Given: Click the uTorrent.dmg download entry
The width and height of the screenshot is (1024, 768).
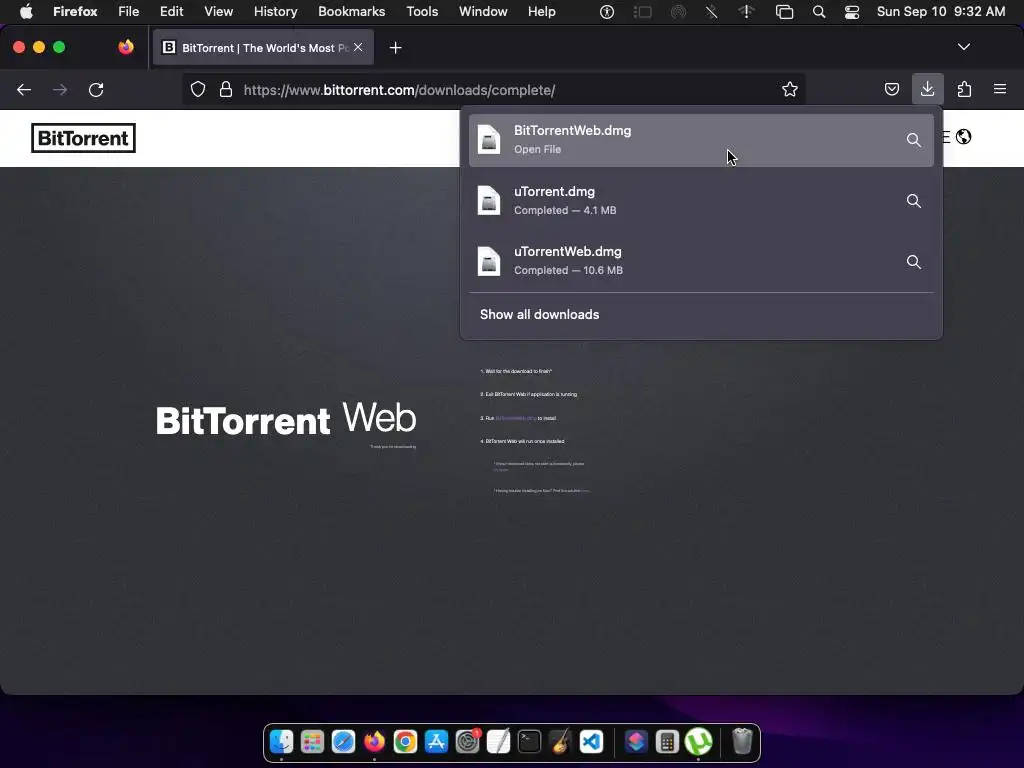Looking at the screenshot, I should (x=701, y=200).
